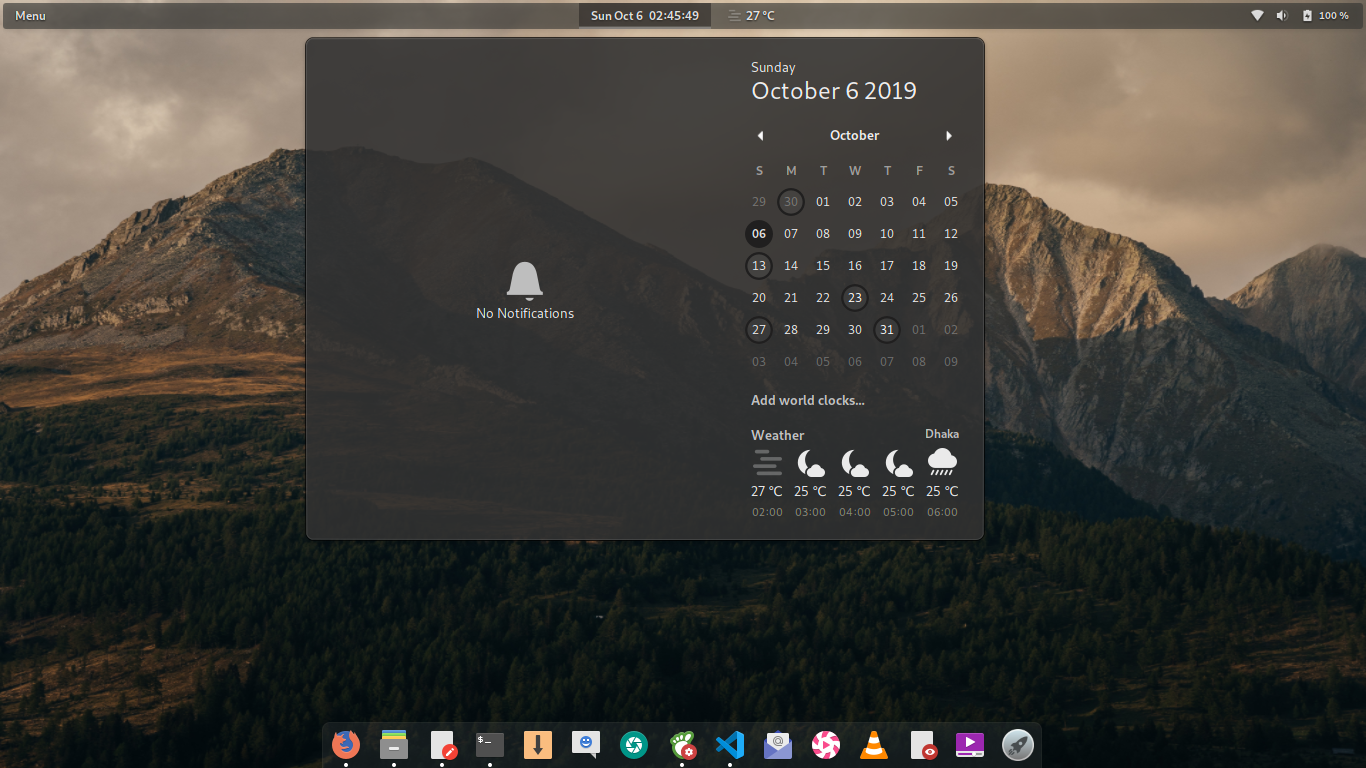Select September 30 in the calendar

pos(791,202)
